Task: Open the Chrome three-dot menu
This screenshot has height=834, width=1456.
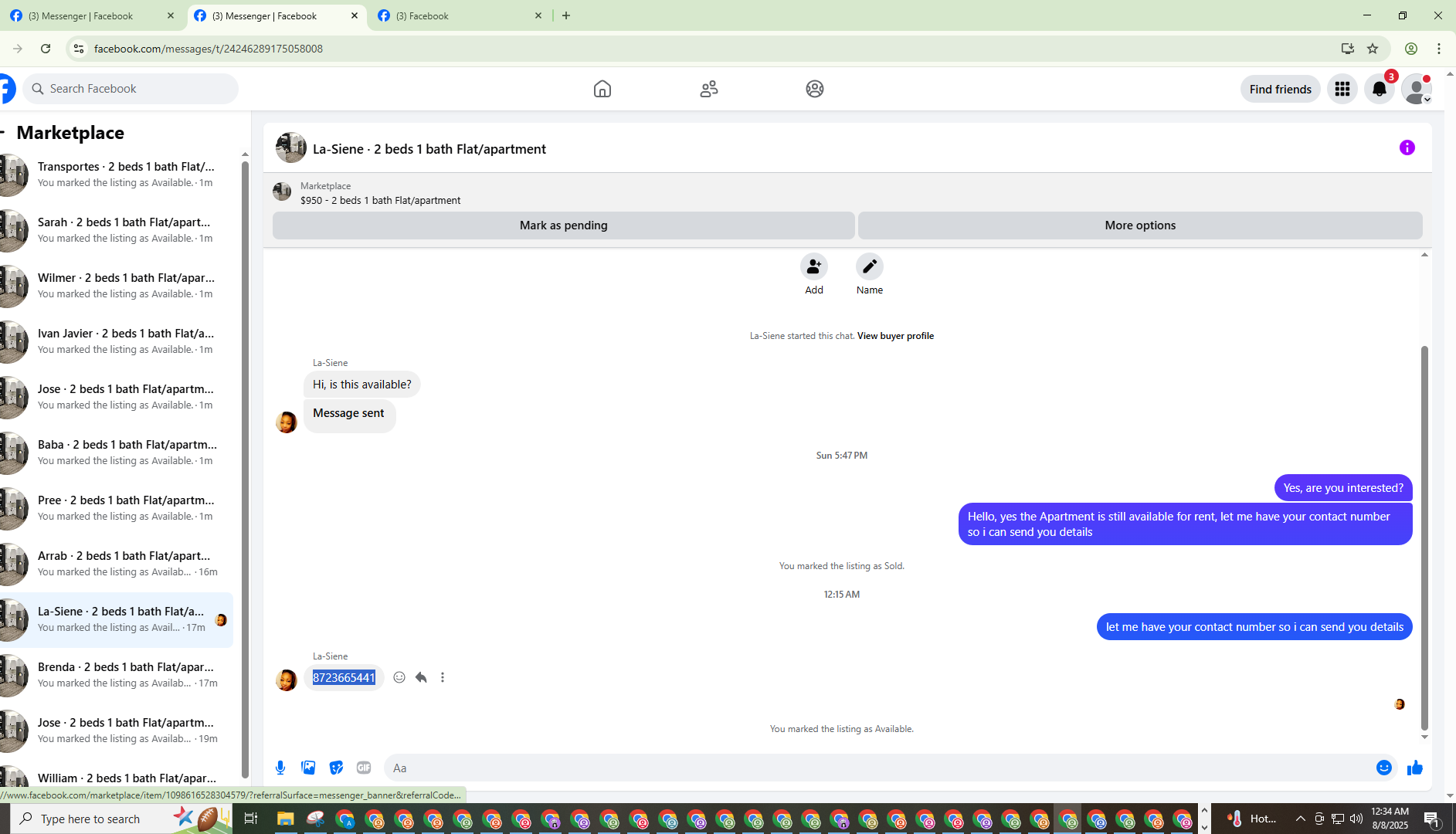Action: (x=1439, y=49)
